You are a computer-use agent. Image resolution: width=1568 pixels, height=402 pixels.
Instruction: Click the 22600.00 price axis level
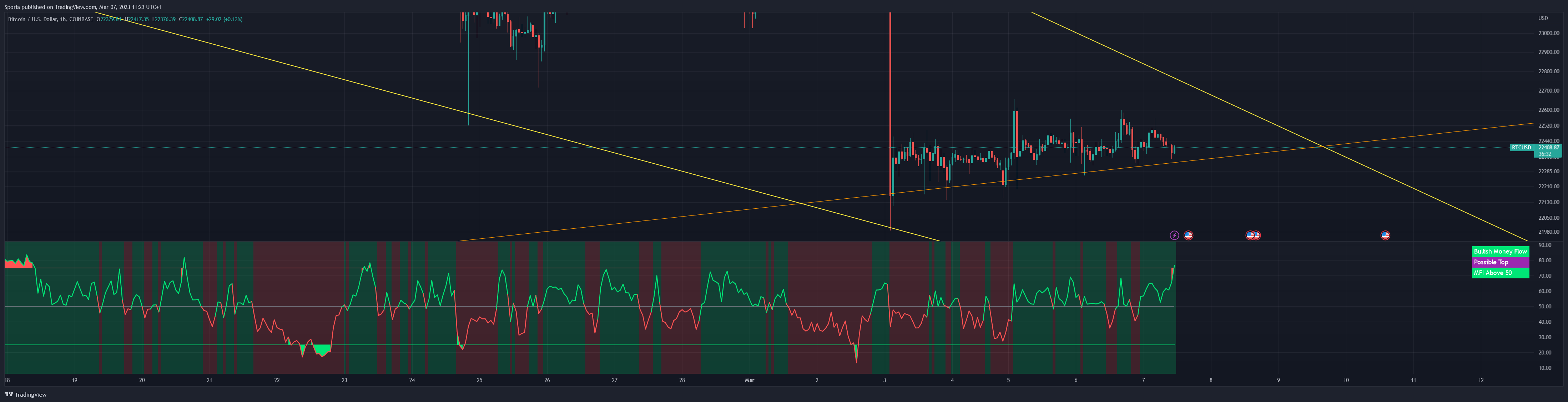click(1548, 110)
